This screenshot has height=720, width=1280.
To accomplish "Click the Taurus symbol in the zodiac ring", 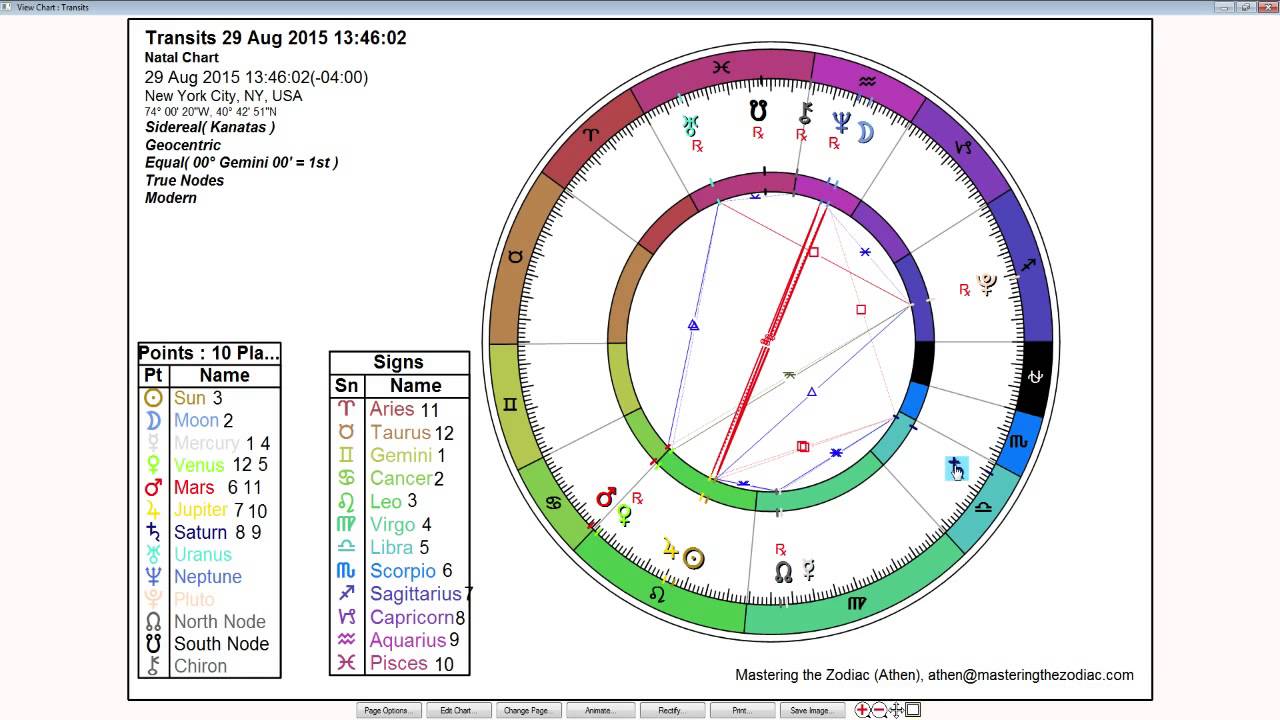I will 515,257.
